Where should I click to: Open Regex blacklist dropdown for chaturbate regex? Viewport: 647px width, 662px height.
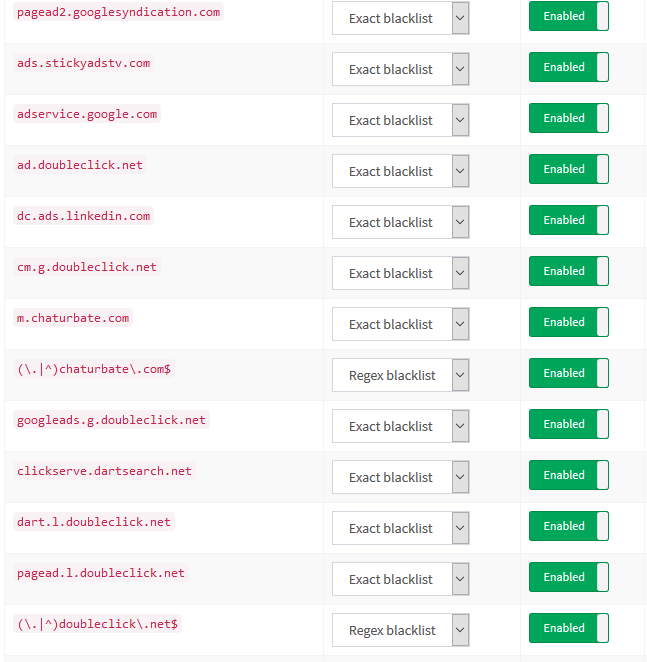(x=400, y=375)
